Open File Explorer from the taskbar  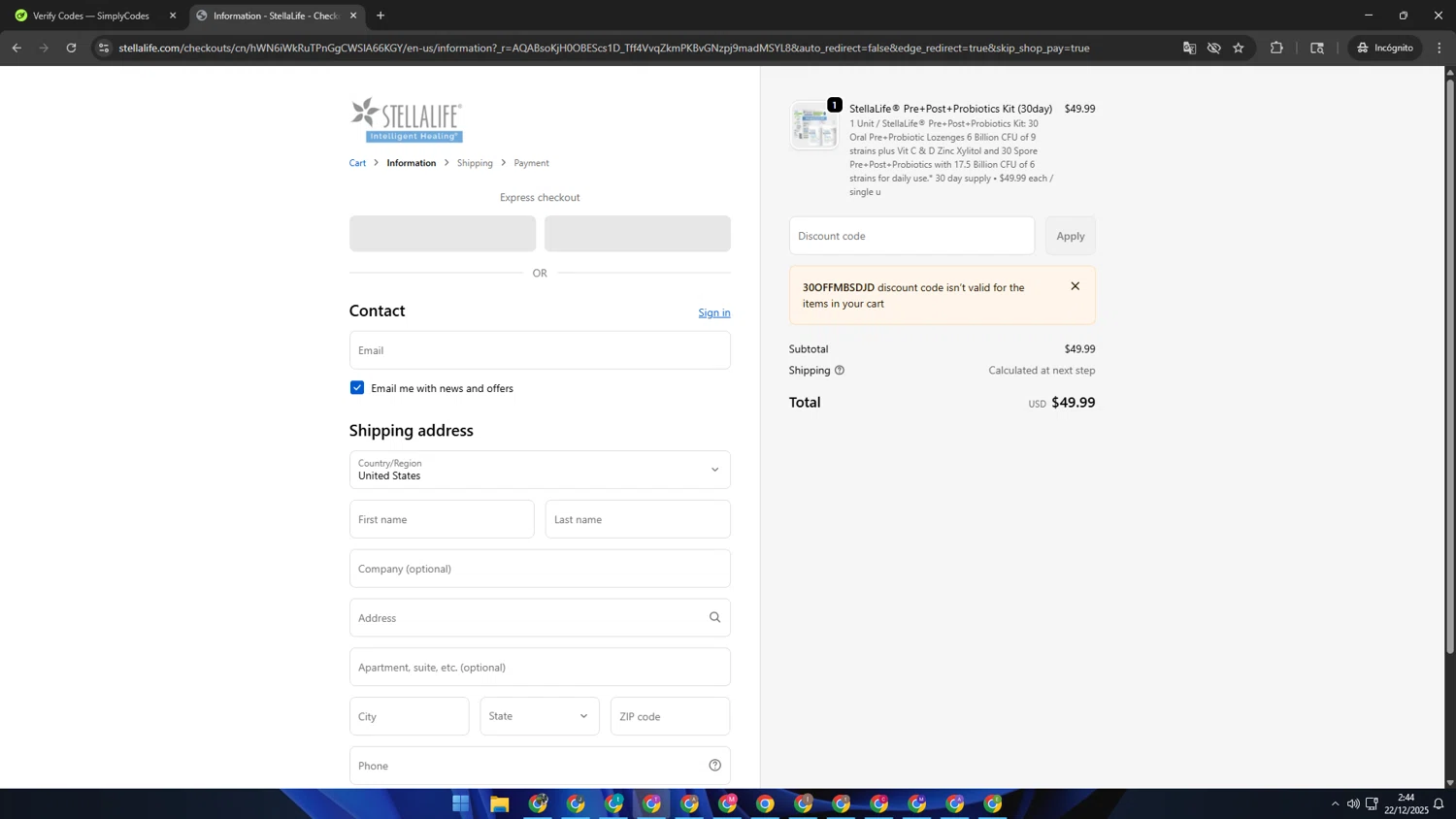[x=499, y=803]
